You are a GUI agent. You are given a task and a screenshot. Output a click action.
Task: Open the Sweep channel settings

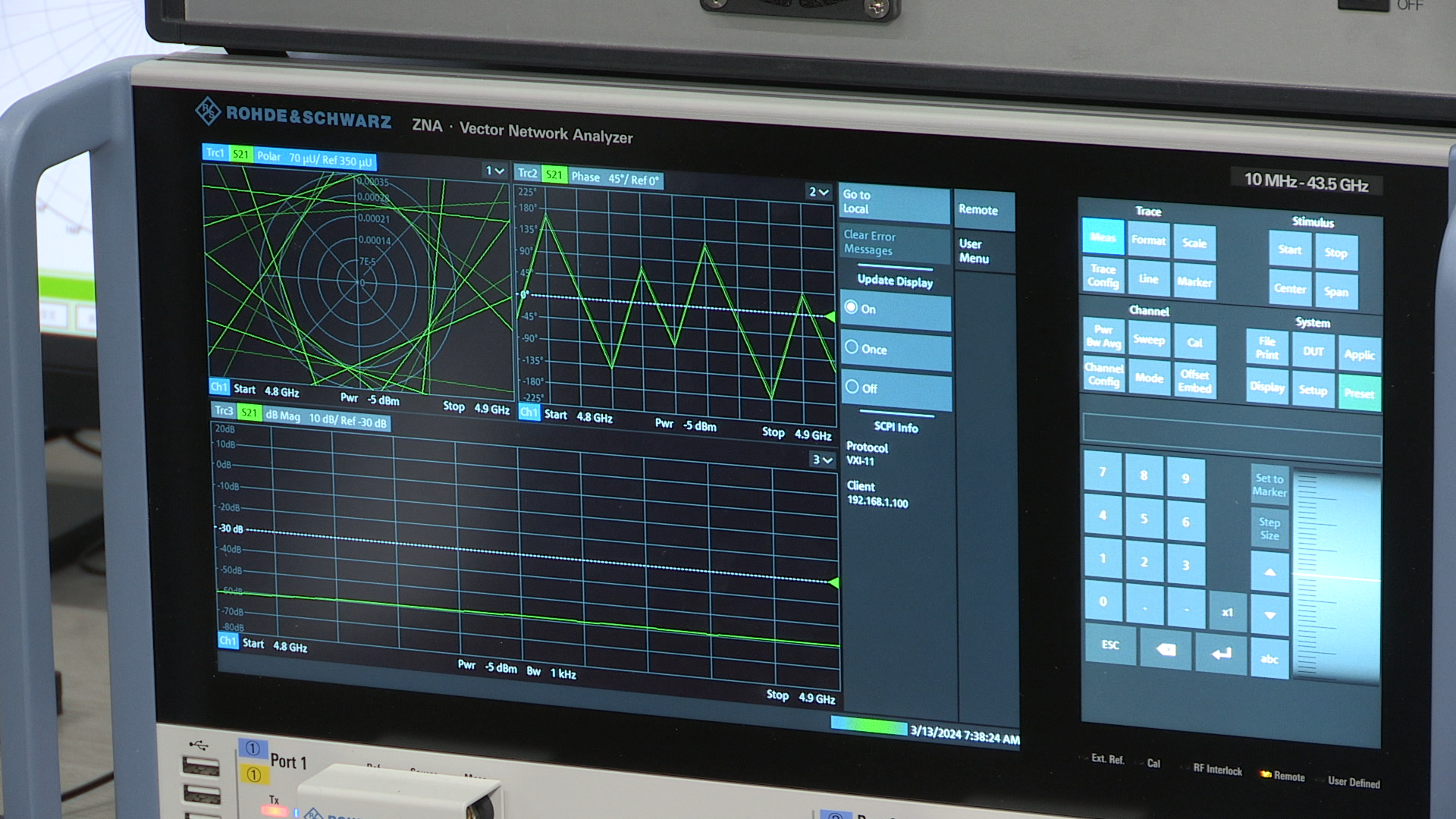(1149, 339)
